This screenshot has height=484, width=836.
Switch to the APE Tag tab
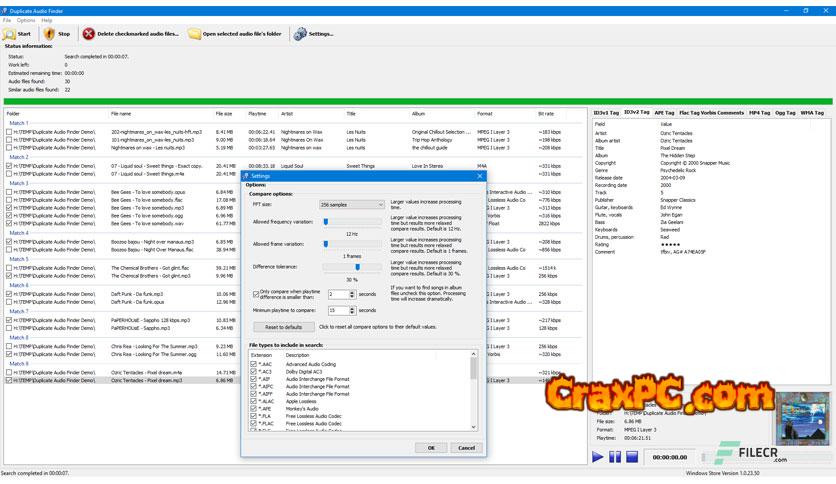click(664, 113)
